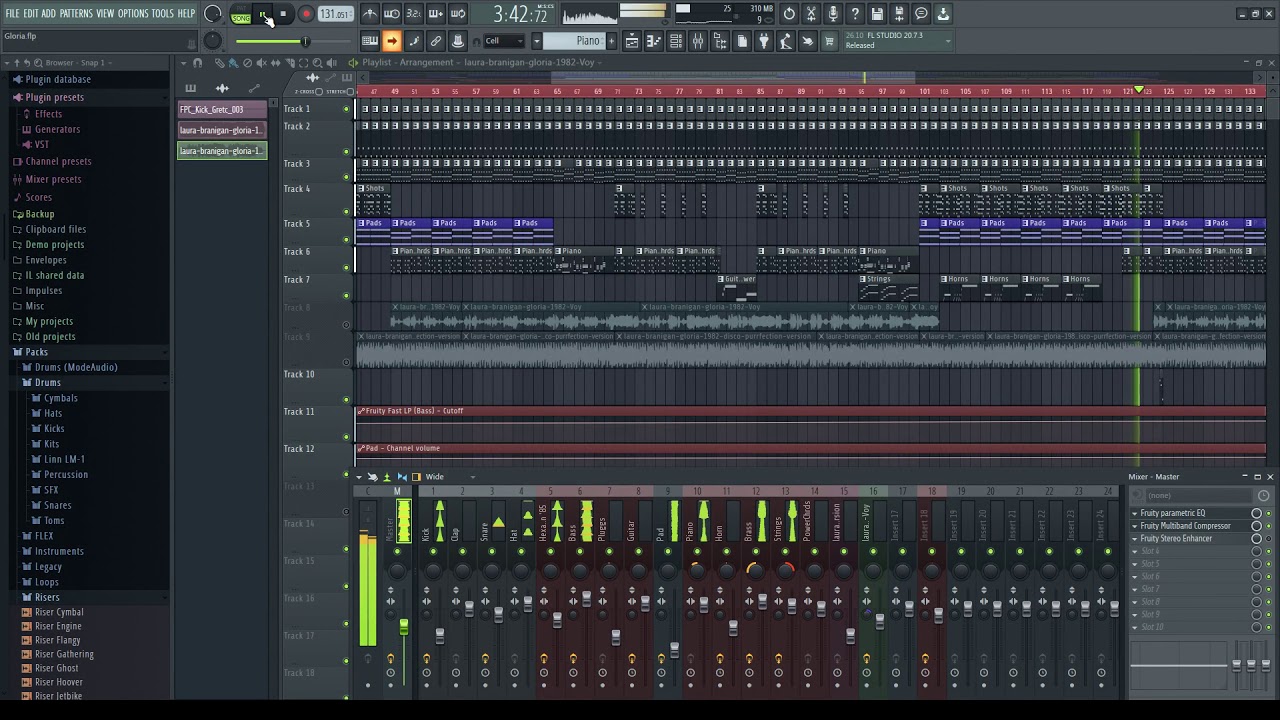Mute the Piano mixer track LED
Image resolution: width=1280 pixels, height=720 pixels.
(696, 552)
